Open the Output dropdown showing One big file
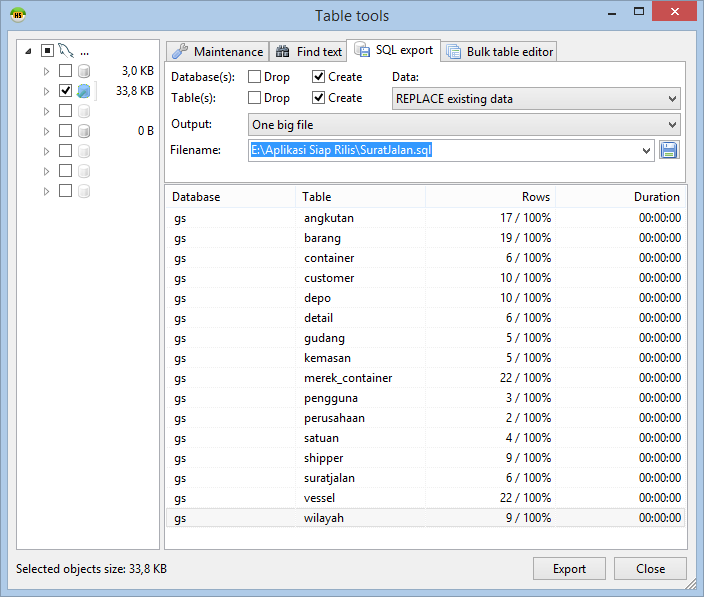Image resolution: width=704 pixels, height=597 pixels. [x=464, y=125]
